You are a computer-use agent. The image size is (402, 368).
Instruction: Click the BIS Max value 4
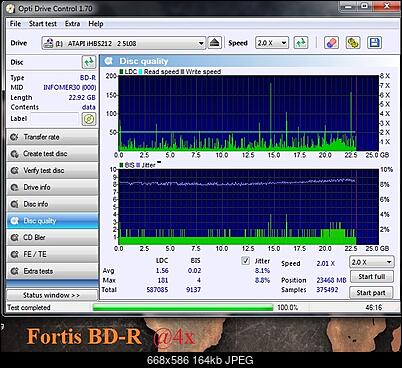tap(199, 280)
